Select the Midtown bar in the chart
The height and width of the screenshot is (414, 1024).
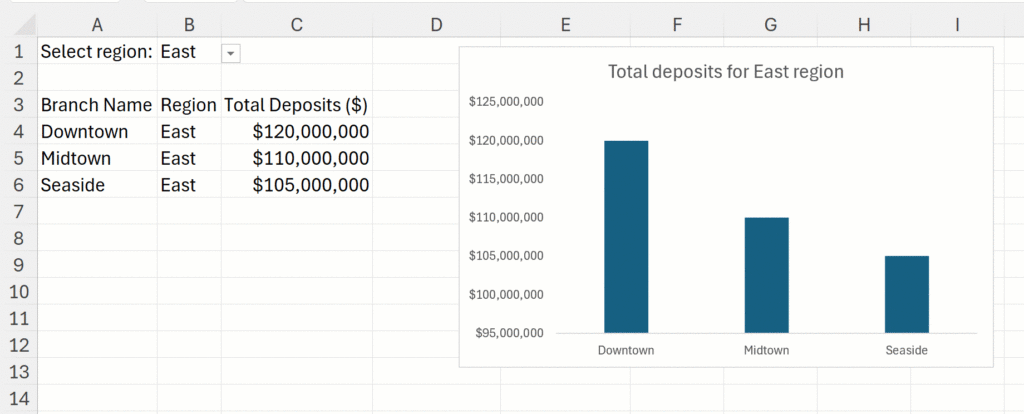click(x=766, y=275)
